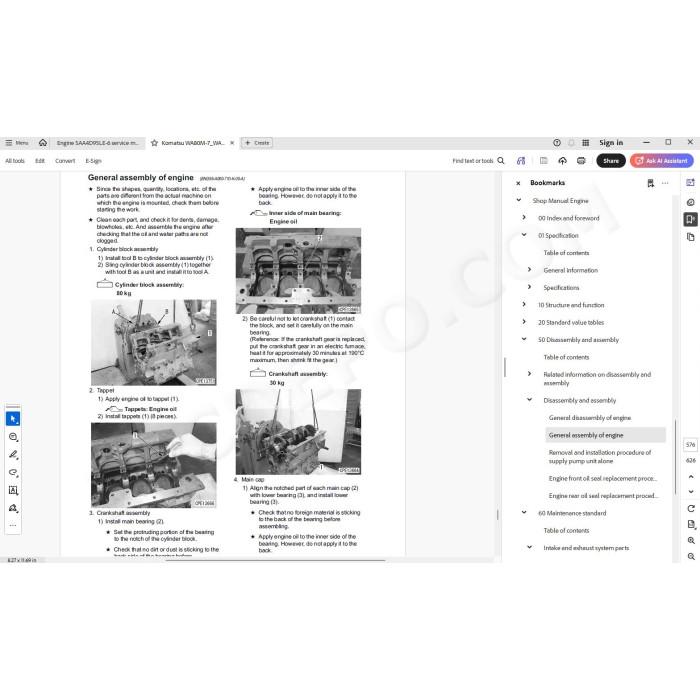Print the document icon
700x700 pixels.
click(581, 161)
